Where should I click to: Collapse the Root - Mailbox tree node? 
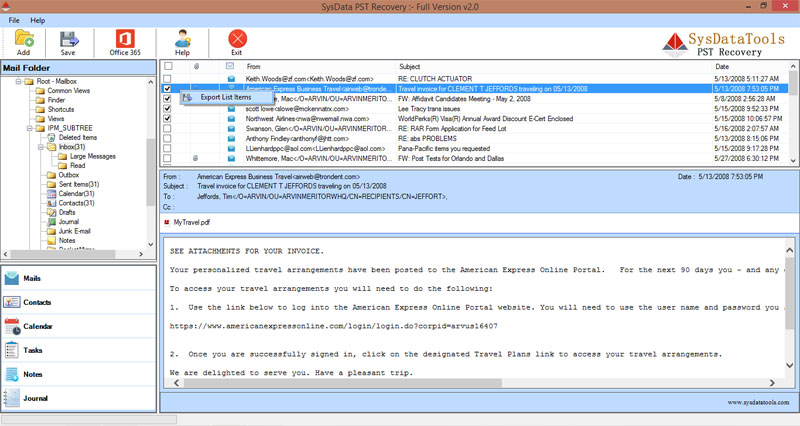[18, 81]
